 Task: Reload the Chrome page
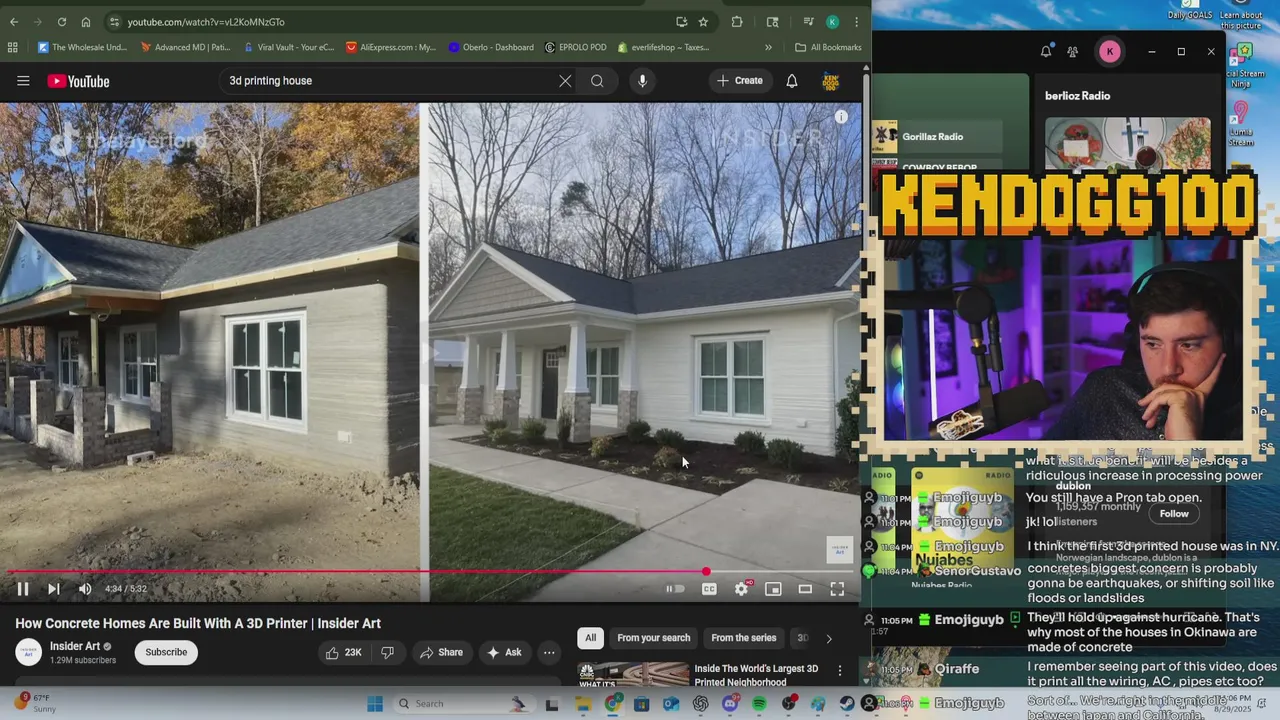click(x=62, y=22)
